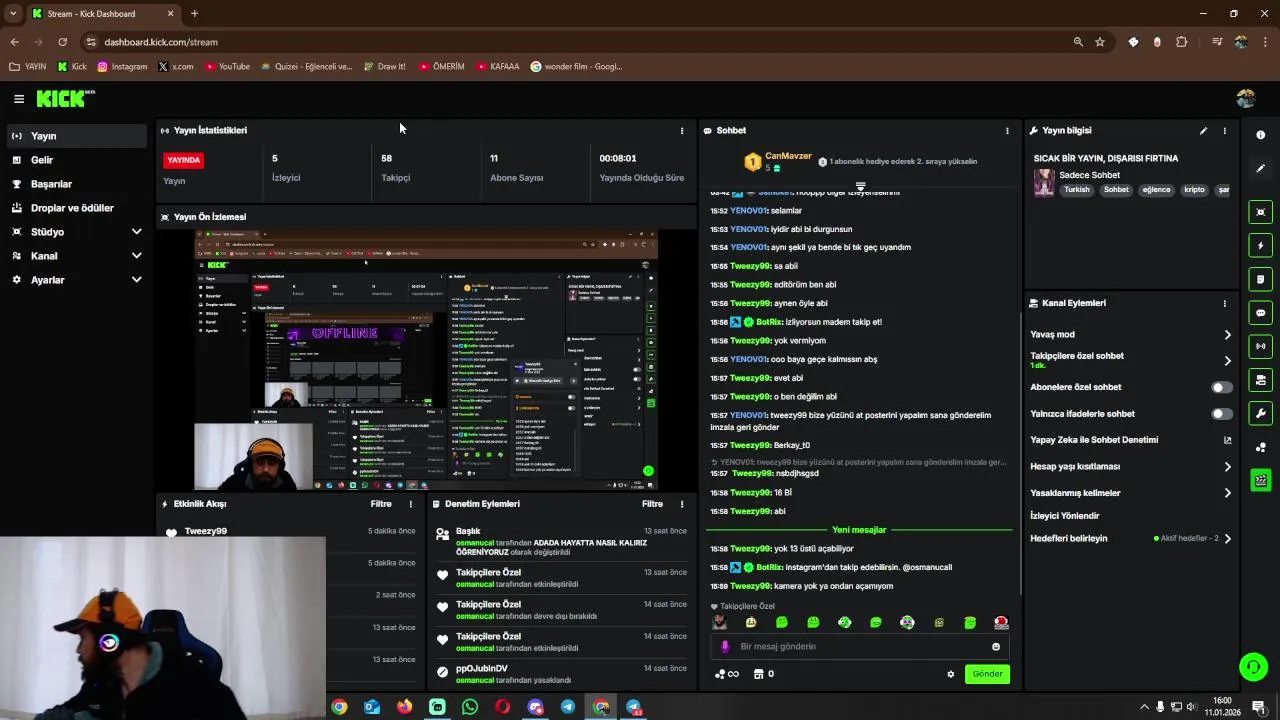Open Yayın bilgisi panel options menu
Viewport: 1280px width, 720px height.
(1224, 130)
